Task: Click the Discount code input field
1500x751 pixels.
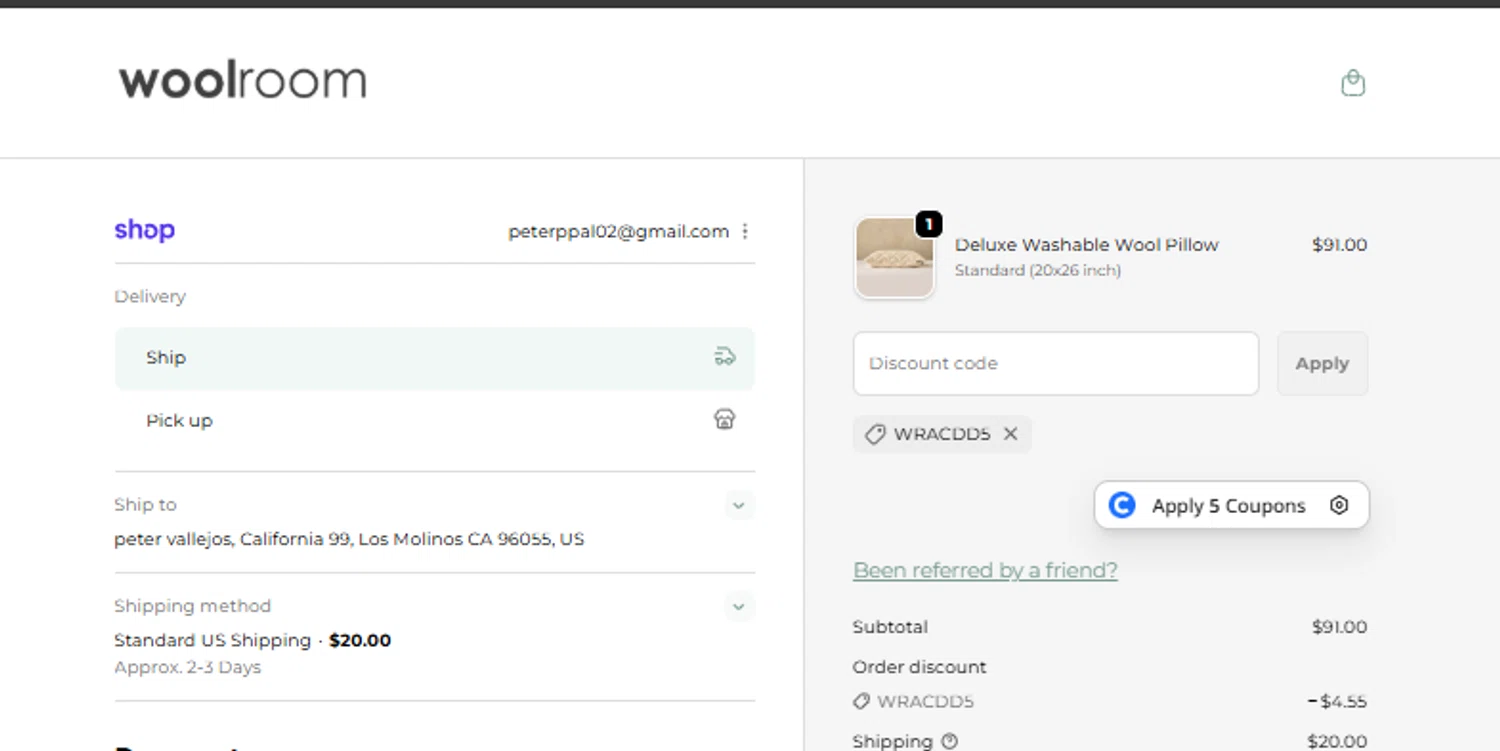Action: tap(1055, 364)
